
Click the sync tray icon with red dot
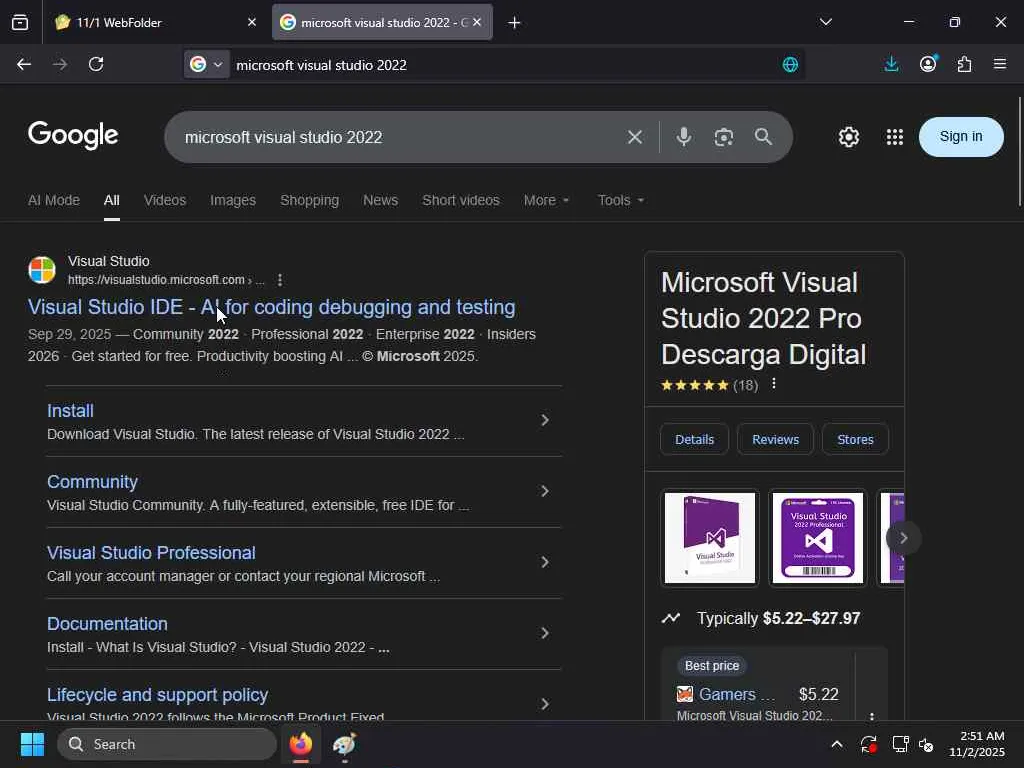click(x=869, y=744)
